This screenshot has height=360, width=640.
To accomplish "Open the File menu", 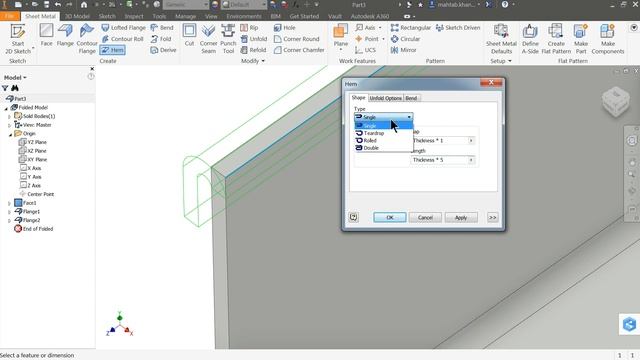I will [9, 16].
